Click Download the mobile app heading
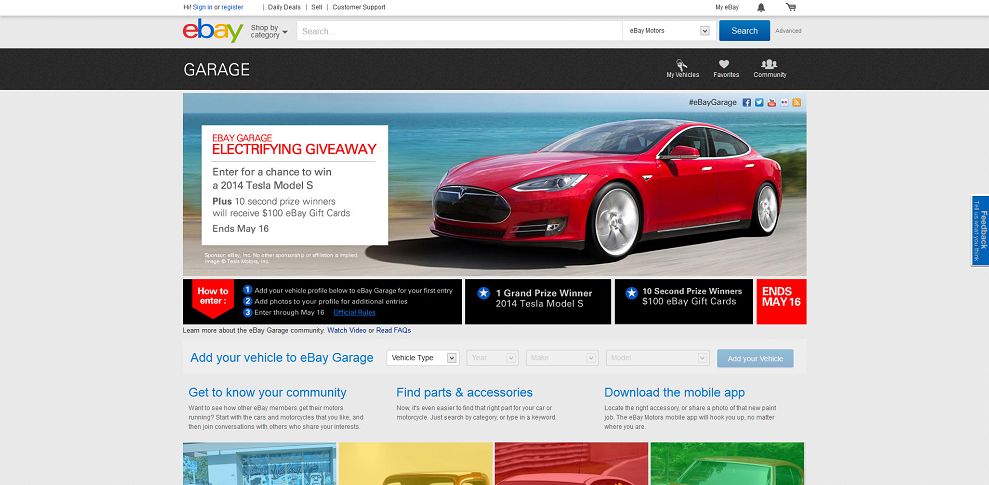The height and width of the screenshot is (485, 989). click(674, 392)
